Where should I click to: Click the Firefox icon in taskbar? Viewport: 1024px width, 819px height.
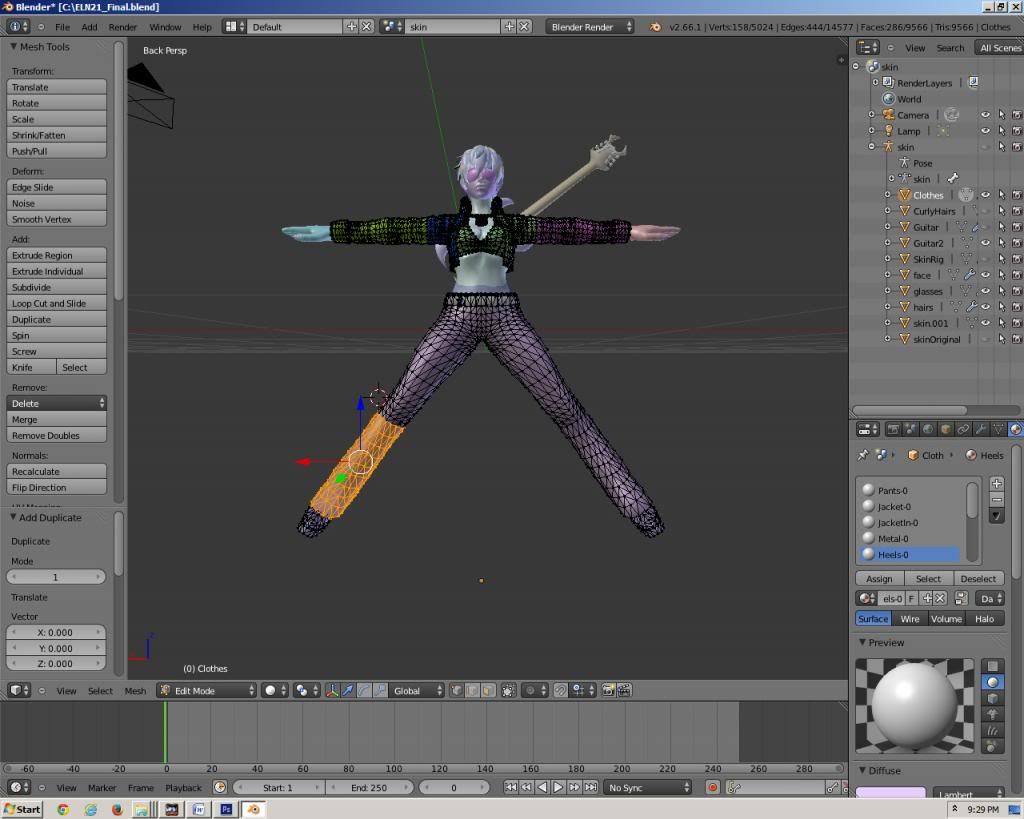click(116, 809)
